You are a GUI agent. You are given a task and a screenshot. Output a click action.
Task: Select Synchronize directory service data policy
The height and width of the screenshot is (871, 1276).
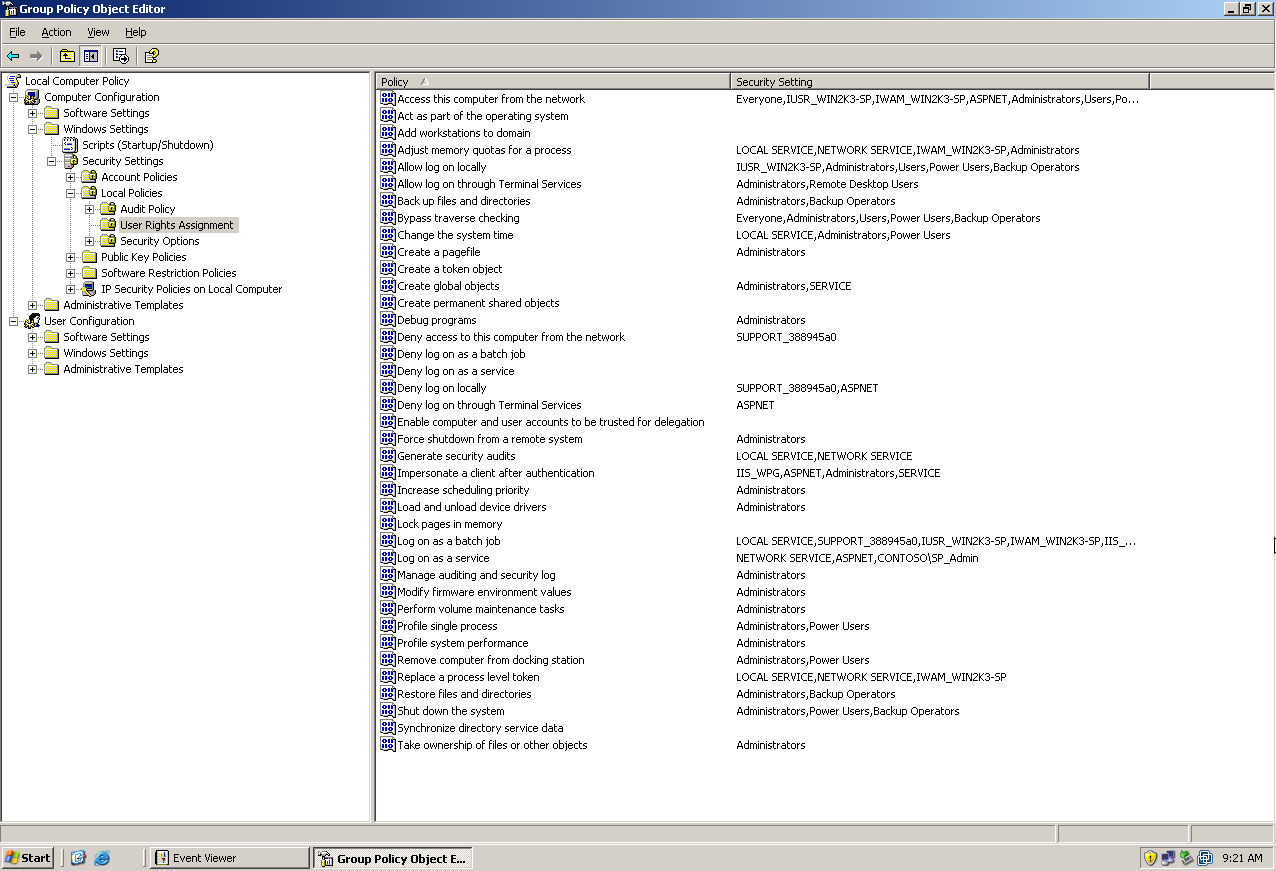480,728
